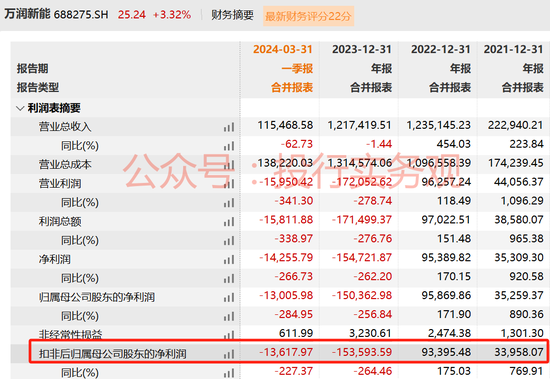Open chart icon for 净利润 同比(%) row
Viewport: 550px width, 379px height.
[229, 279]
